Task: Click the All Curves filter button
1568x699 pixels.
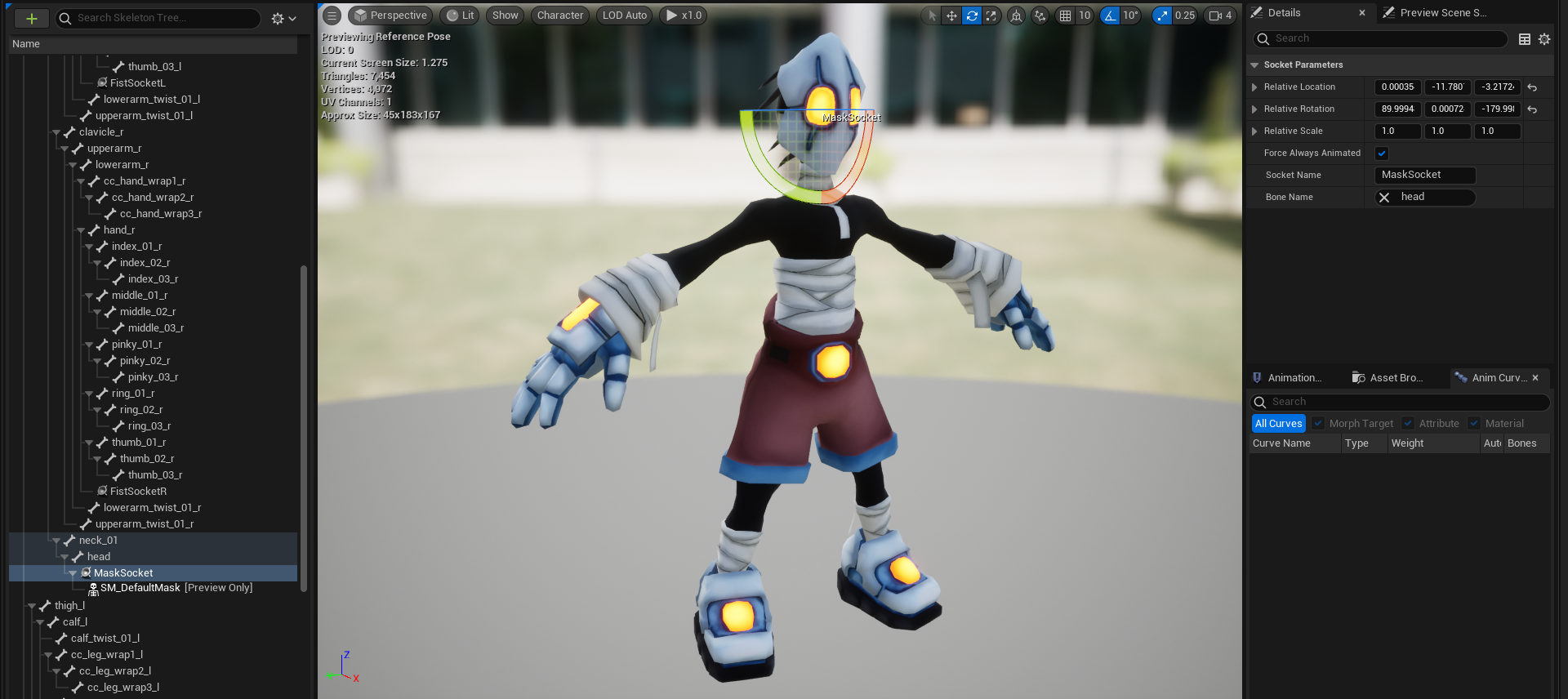Action: coord(1278,424)
